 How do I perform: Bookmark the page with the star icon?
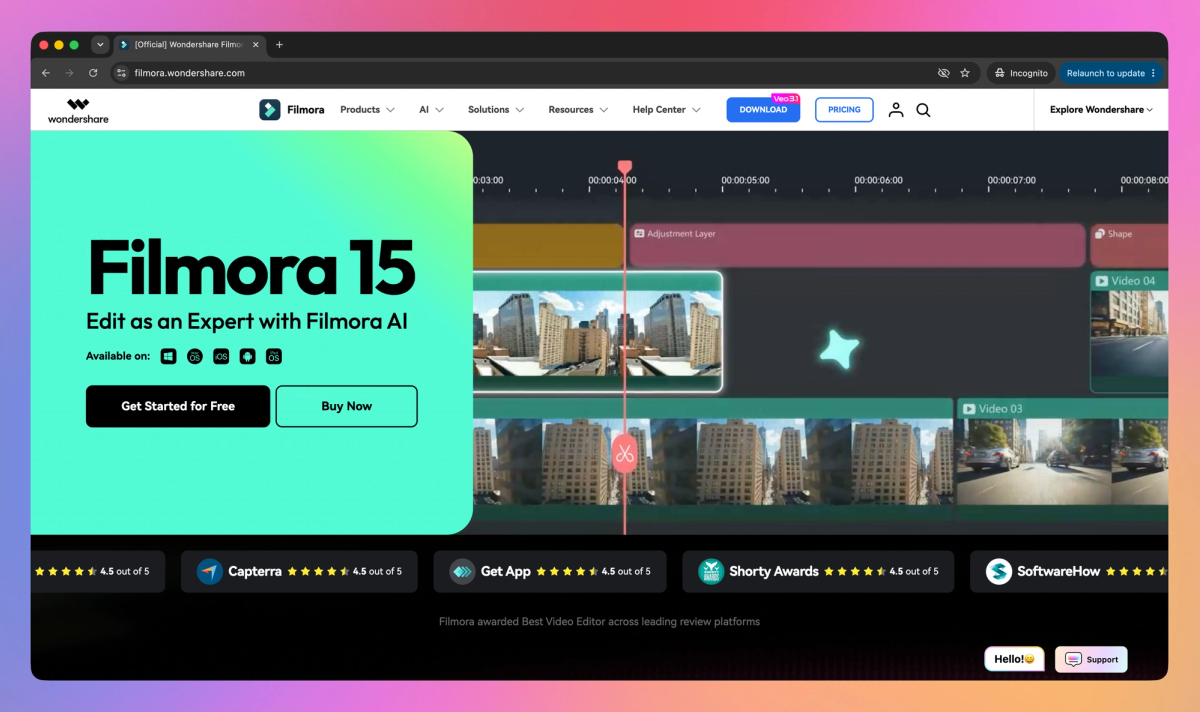pyautogui.click(x=965, y=73)
